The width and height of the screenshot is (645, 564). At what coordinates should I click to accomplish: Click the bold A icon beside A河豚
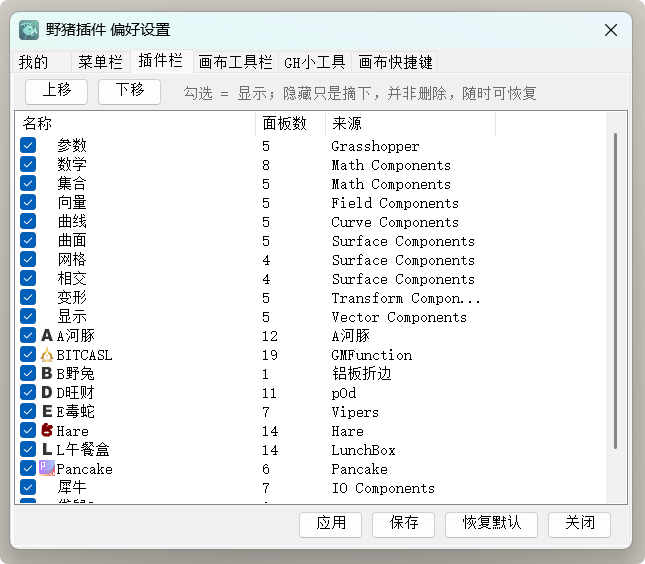pos(47,336)
